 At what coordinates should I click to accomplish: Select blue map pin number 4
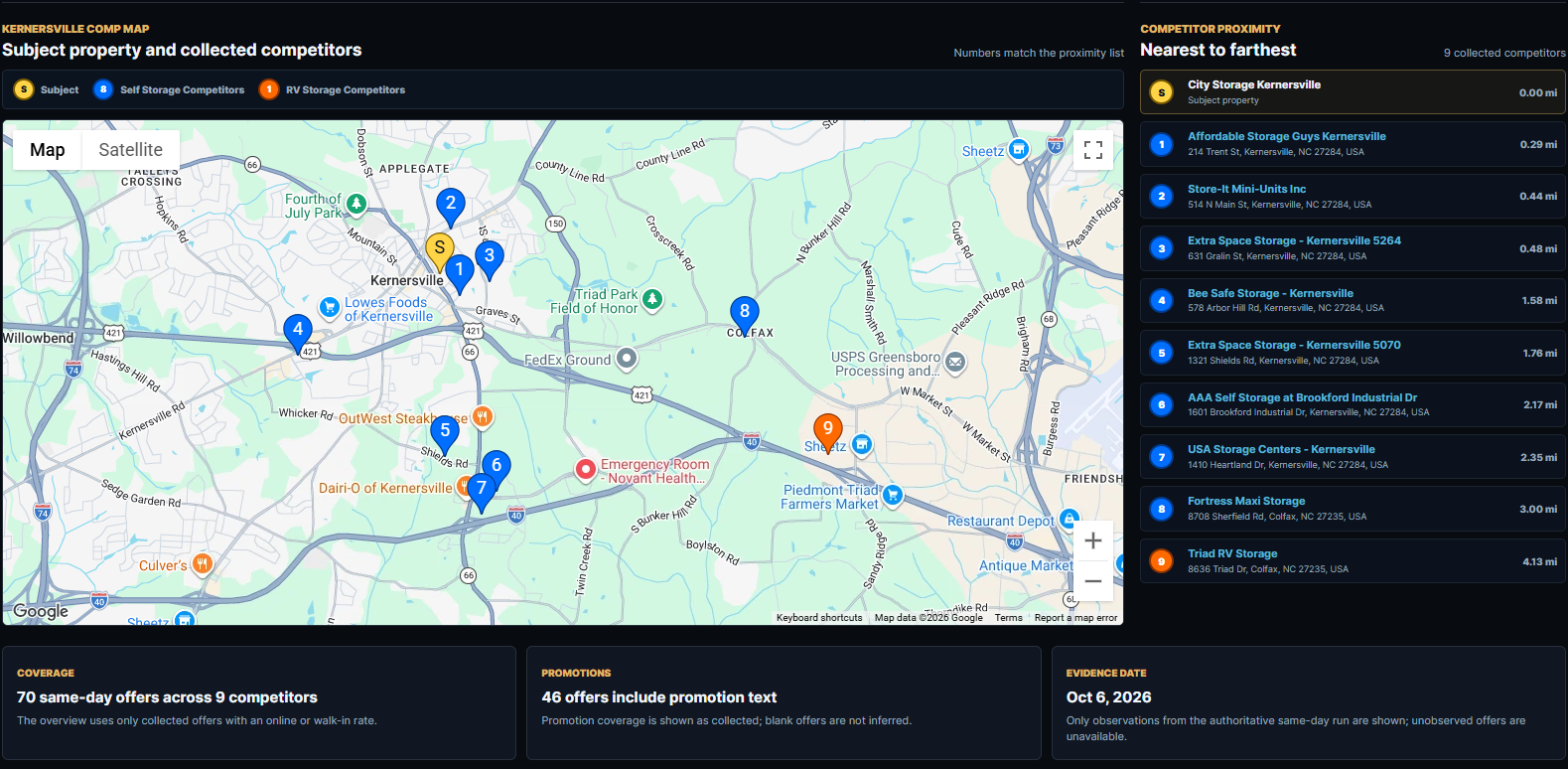[x=298, y=334]
